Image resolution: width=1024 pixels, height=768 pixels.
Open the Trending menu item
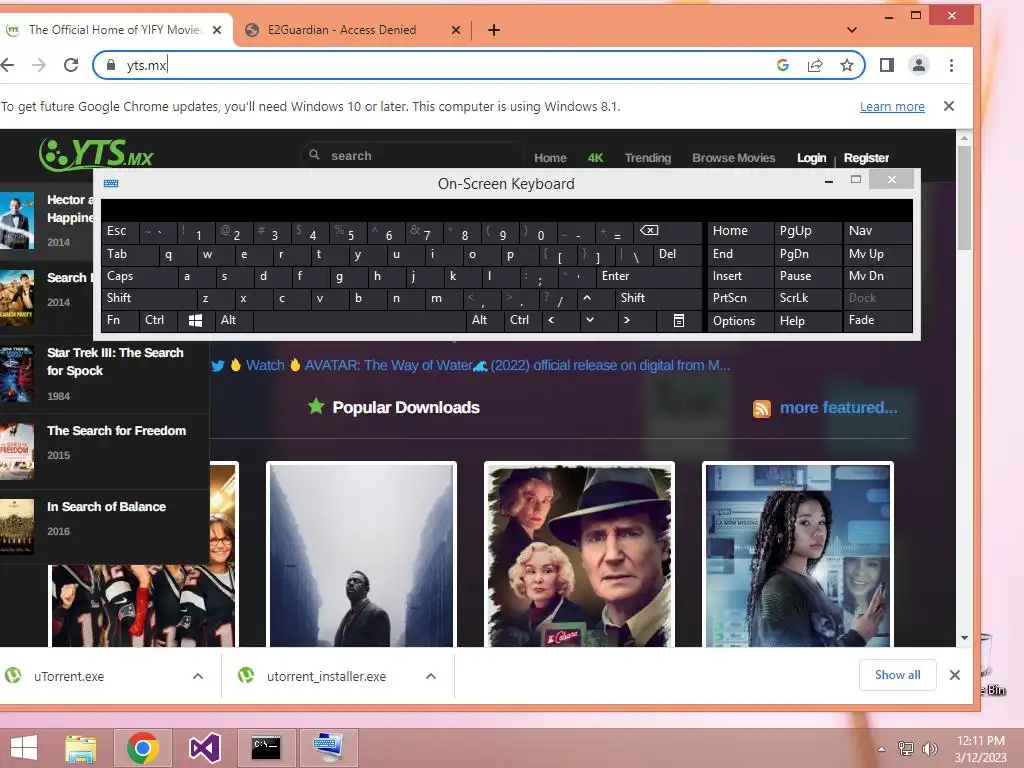click(647, 158)
